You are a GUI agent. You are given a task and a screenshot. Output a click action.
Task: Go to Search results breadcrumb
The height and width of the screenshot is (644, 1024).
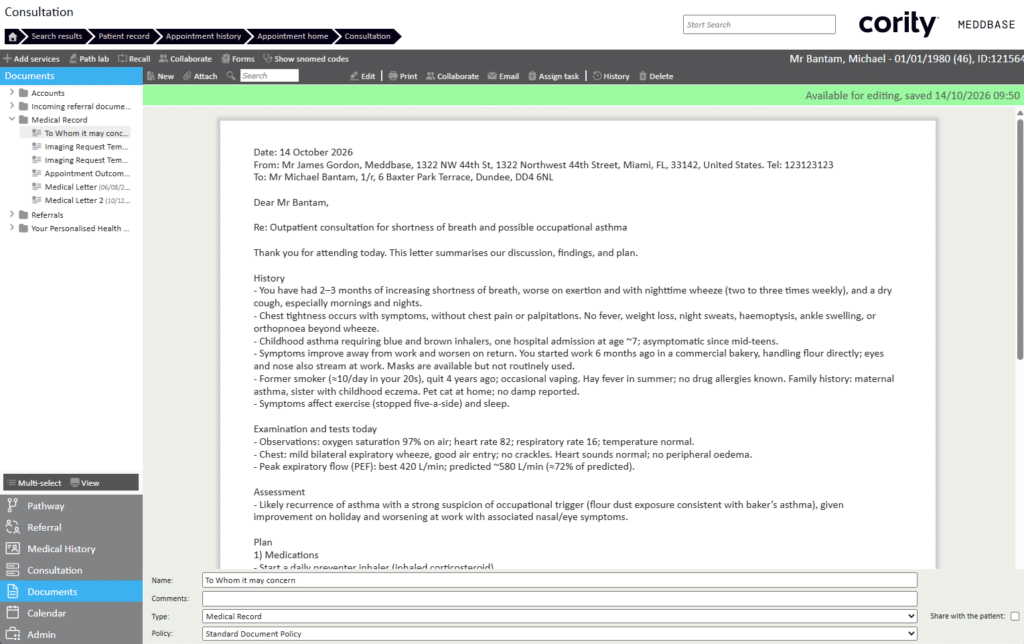[x=56, y=37]
